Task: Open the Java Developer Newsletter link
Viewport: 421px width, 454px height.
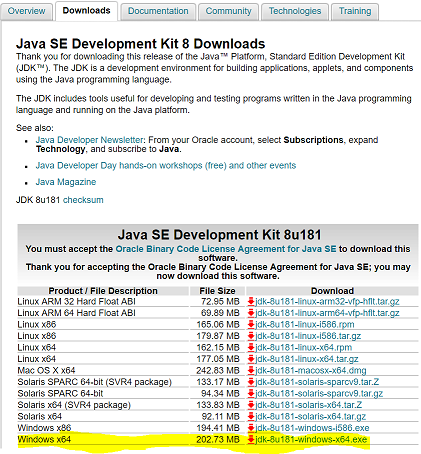Action: pos(90,140)
